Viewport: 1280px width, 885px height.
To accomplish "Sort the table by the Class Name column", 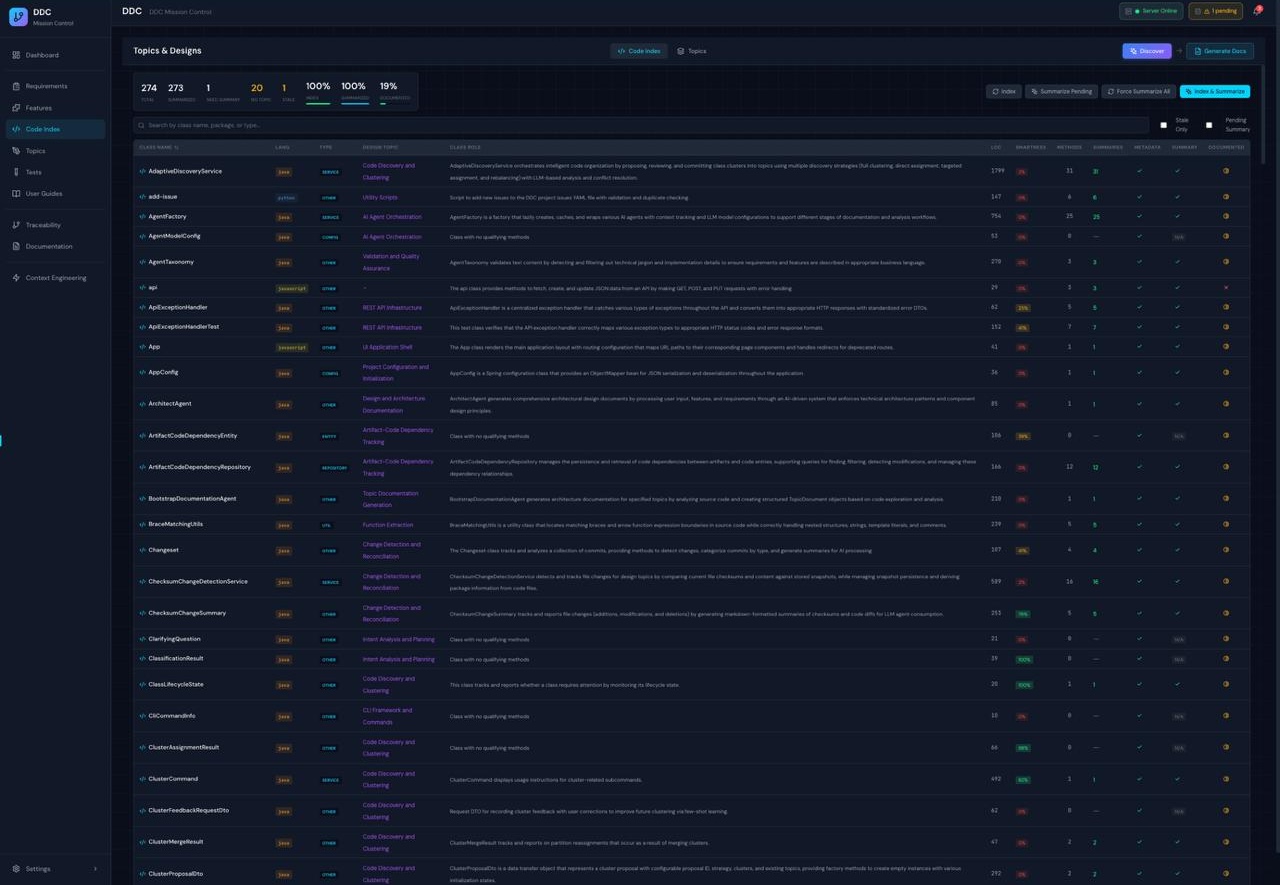I will pos(158,147).
